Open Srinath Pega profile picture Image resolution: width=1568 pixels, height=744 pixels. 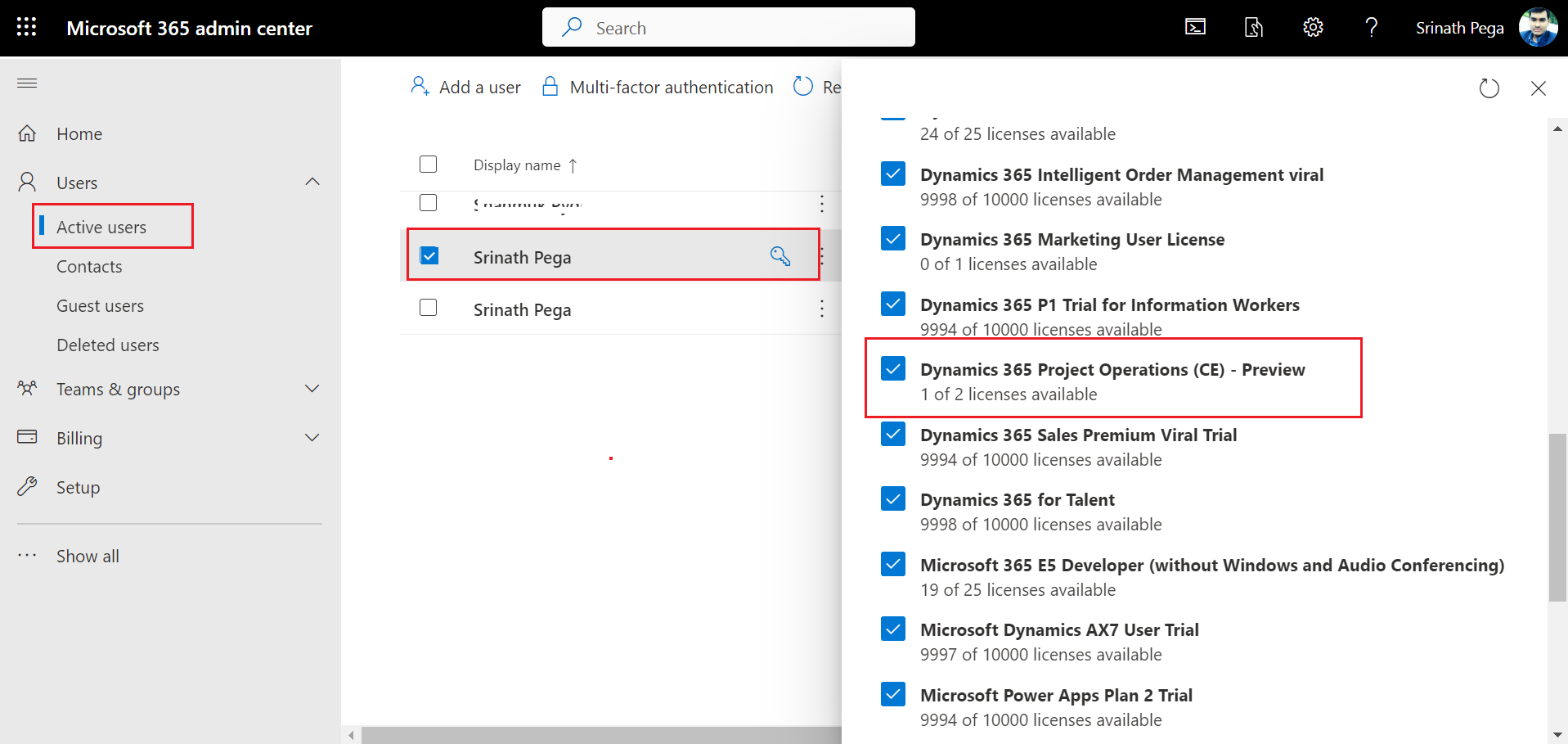pyautogui.click(x=1538, y=28)
